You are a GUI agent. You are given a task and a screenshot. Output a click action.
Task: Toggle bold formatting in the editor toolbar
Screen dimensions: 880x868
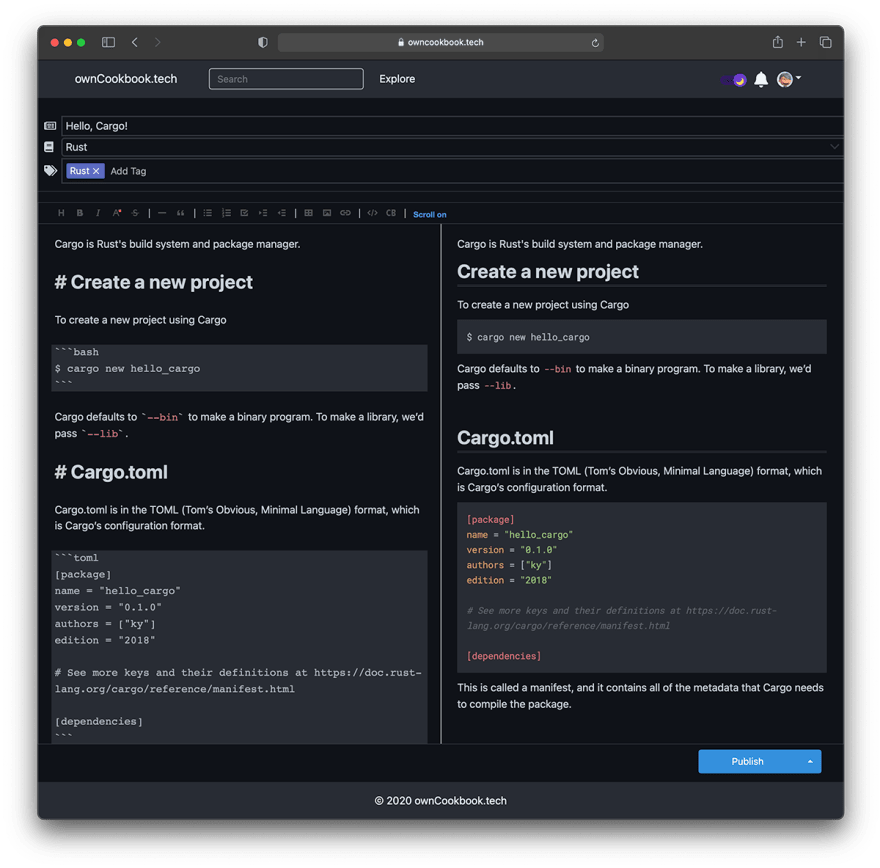[80, 213]
